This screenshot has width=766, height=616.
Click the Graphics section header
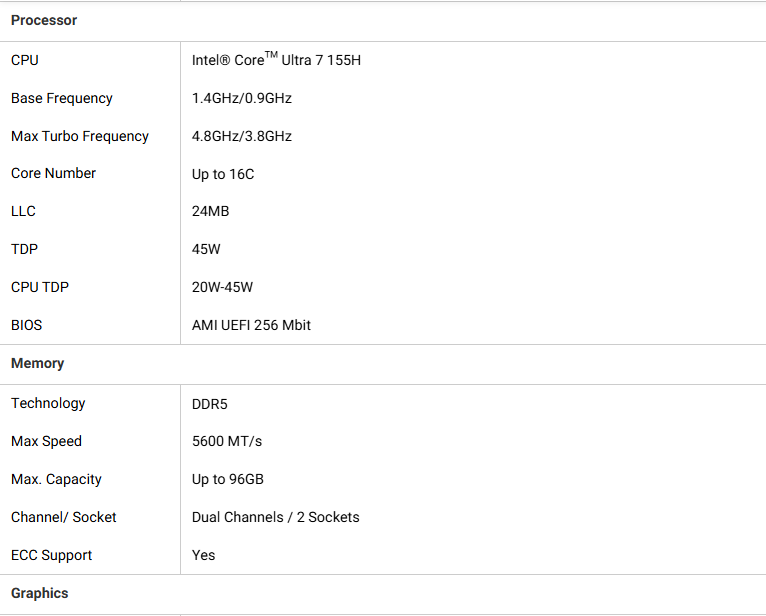(x=40, y=593)
